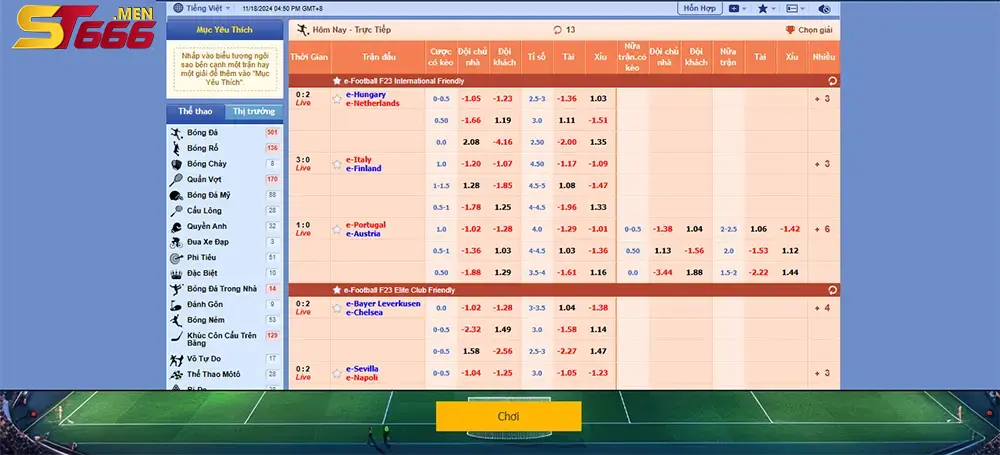Click the Đua Xe Đạp cycling icon

pos(176,242)
